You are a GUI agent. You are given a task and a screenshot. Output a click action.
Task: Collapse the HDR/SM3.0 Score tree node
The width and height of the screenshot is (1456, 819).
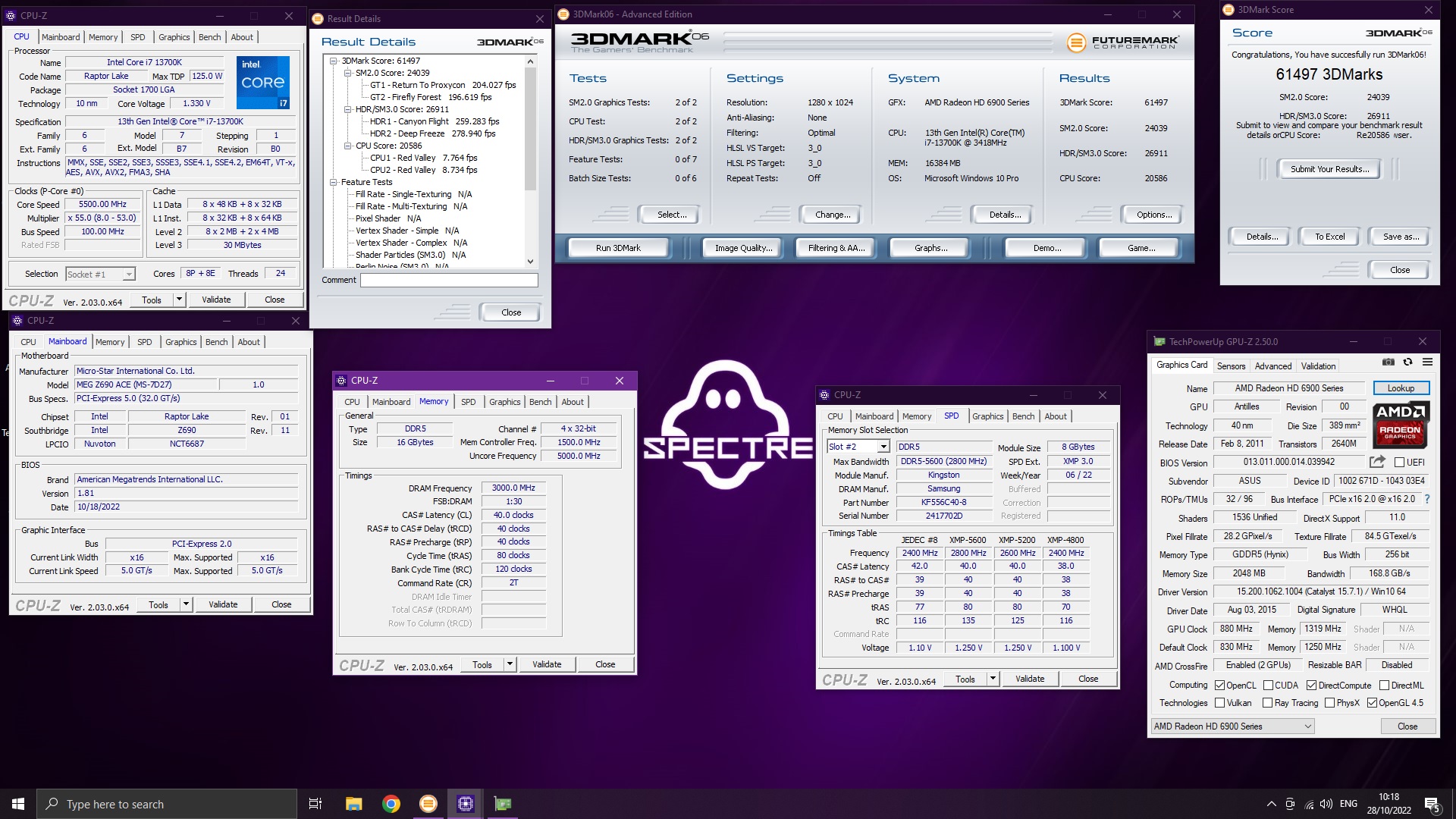pyautogui.click(x=347, y=109)
